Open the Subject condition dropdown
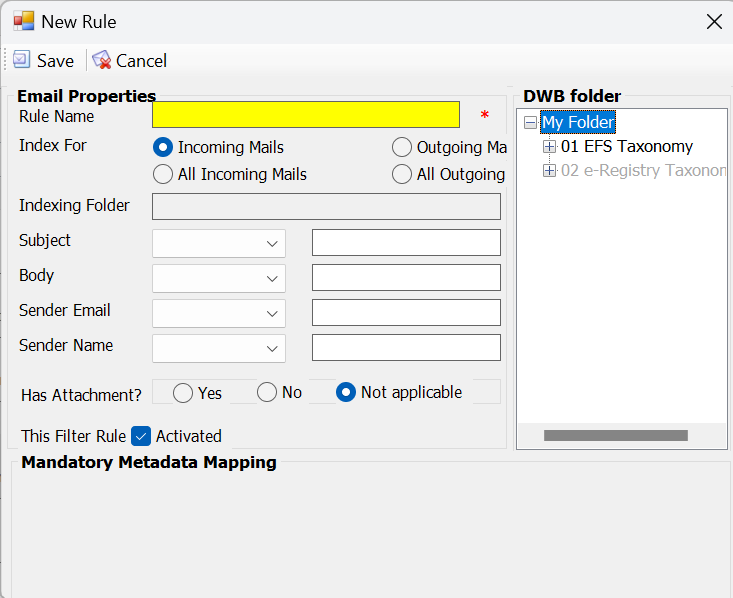Image resolution: width=733 pixels, height=598 pixels. pyautogui.click(x=219, y=243)
